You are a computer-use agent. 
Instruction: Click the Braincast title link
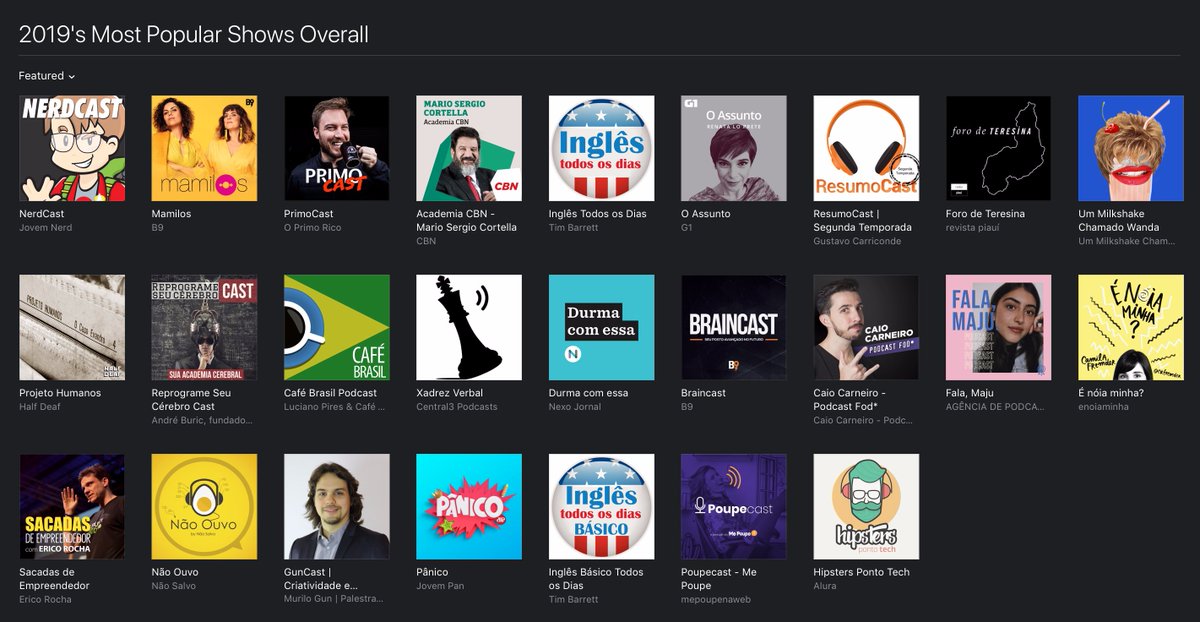(x=703, y=393)
